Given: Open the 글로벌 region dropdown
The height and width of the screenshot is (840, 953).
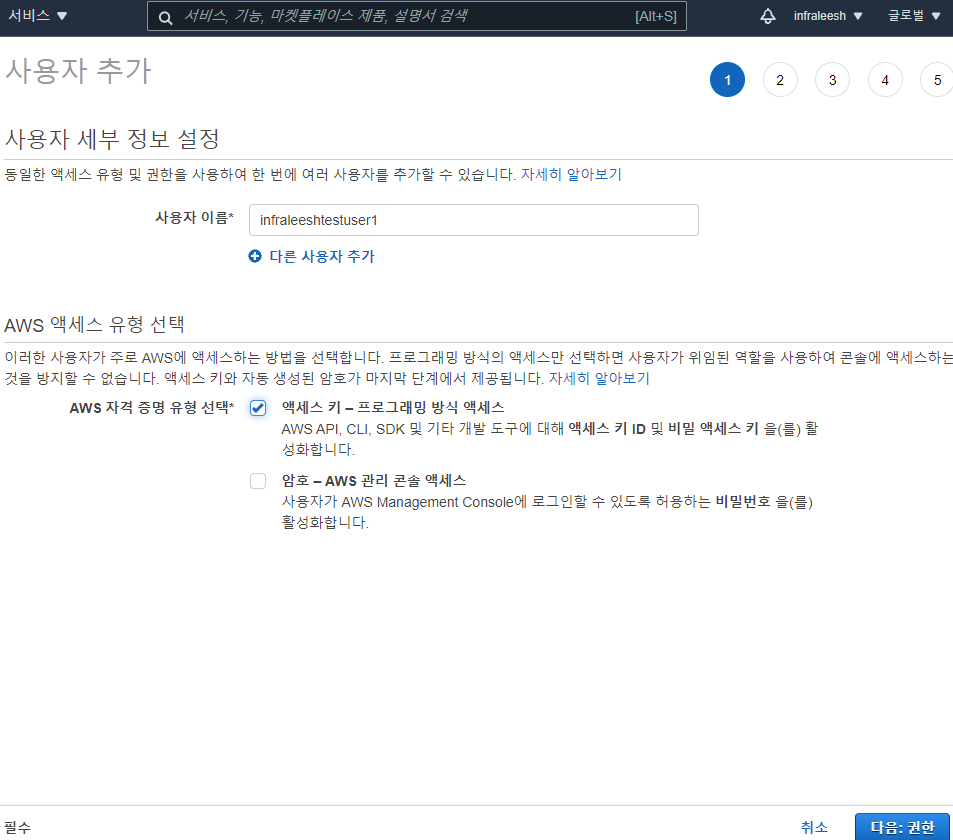Looking at the screenshot, I should click(x=914, y=16).
